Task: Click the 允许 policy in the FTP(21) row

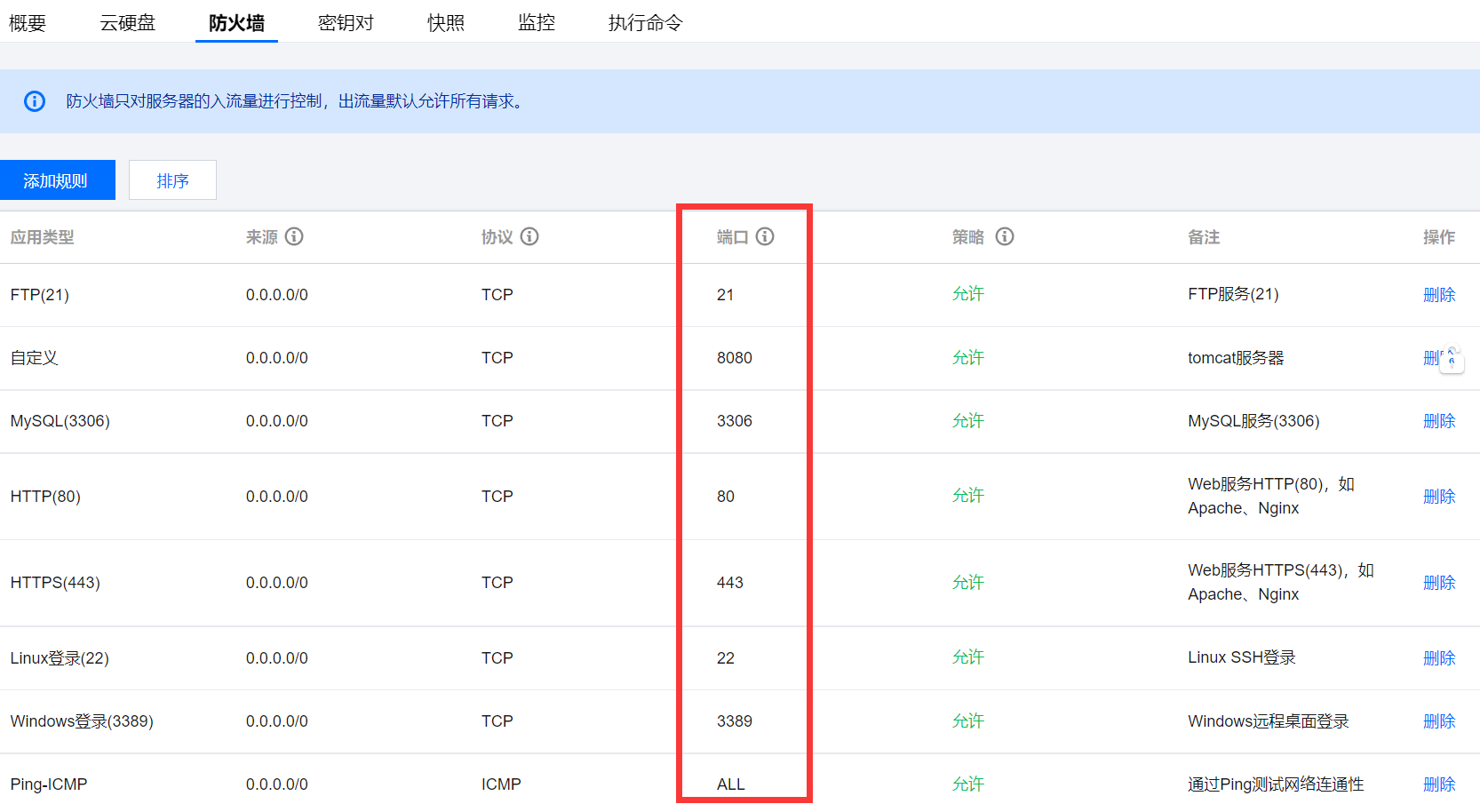Action: (968, 294)
